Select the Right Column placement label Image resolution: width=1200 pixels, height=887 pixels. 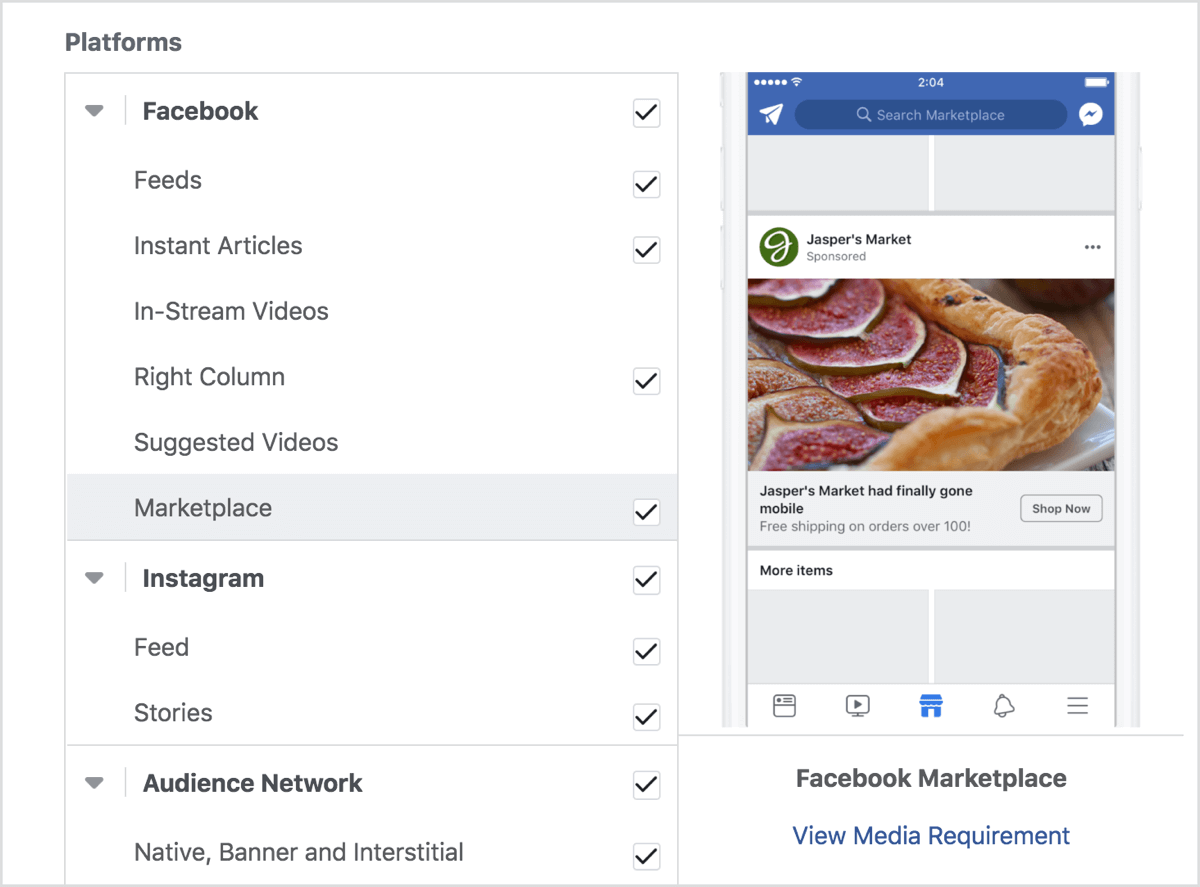209,377
